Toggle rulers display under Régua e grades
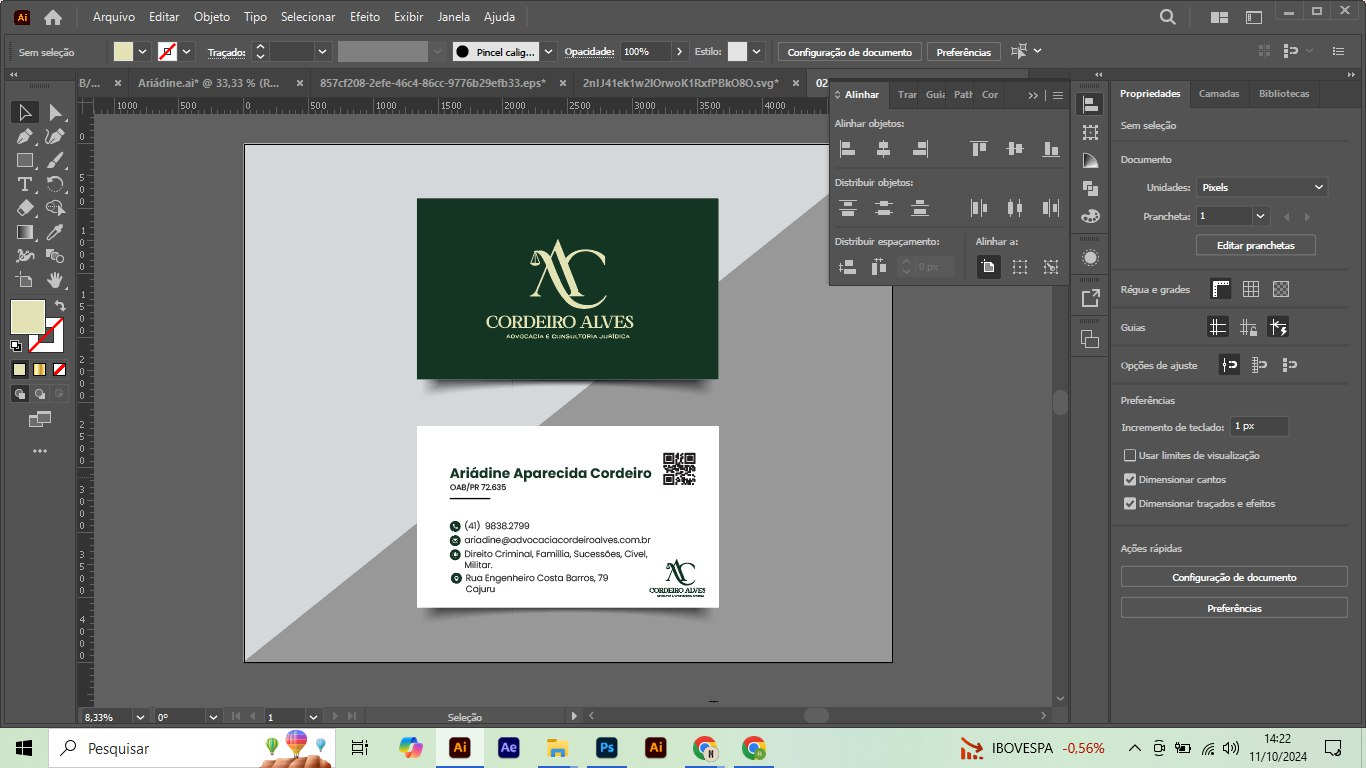Viewport: 1366px width, 768px height. (x=1220, y=289)
